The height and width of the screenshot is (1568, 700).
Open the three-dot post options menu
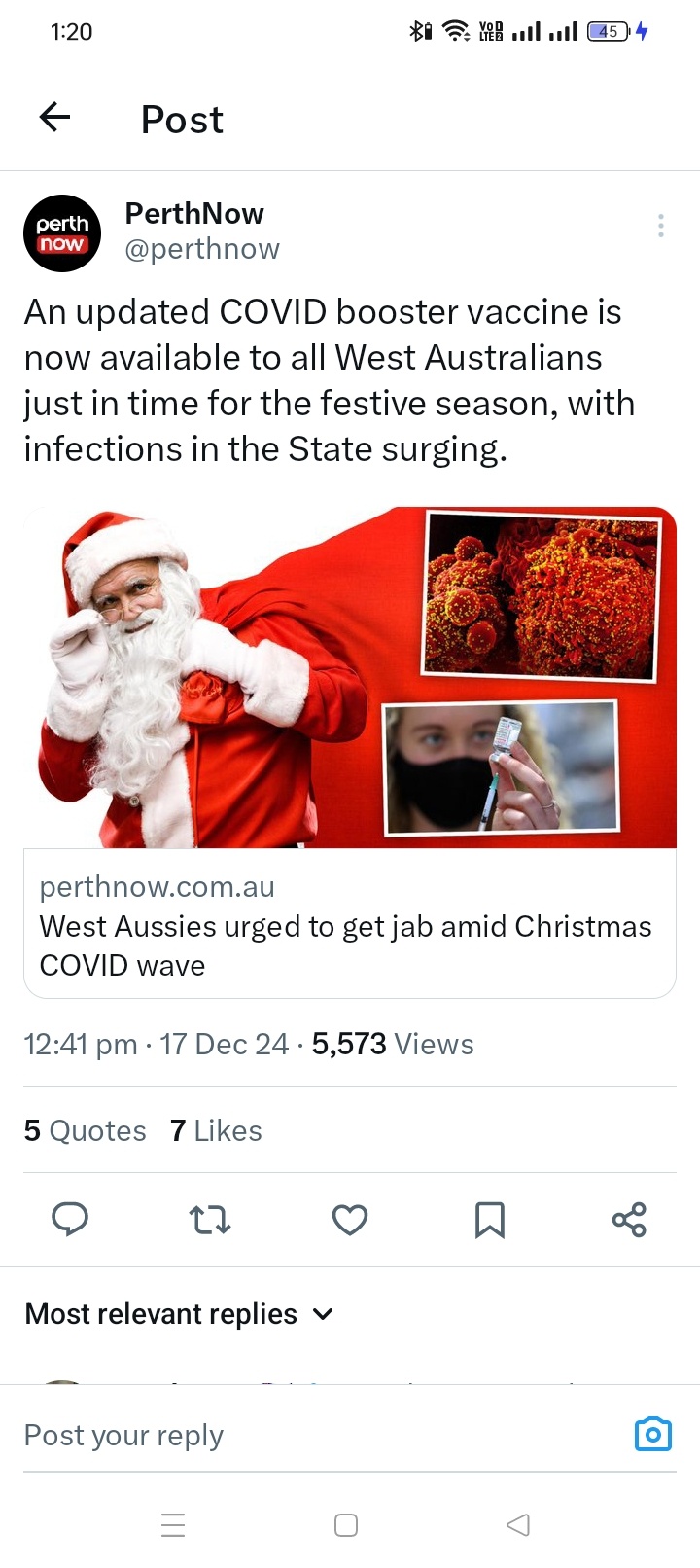coord(661,226)
